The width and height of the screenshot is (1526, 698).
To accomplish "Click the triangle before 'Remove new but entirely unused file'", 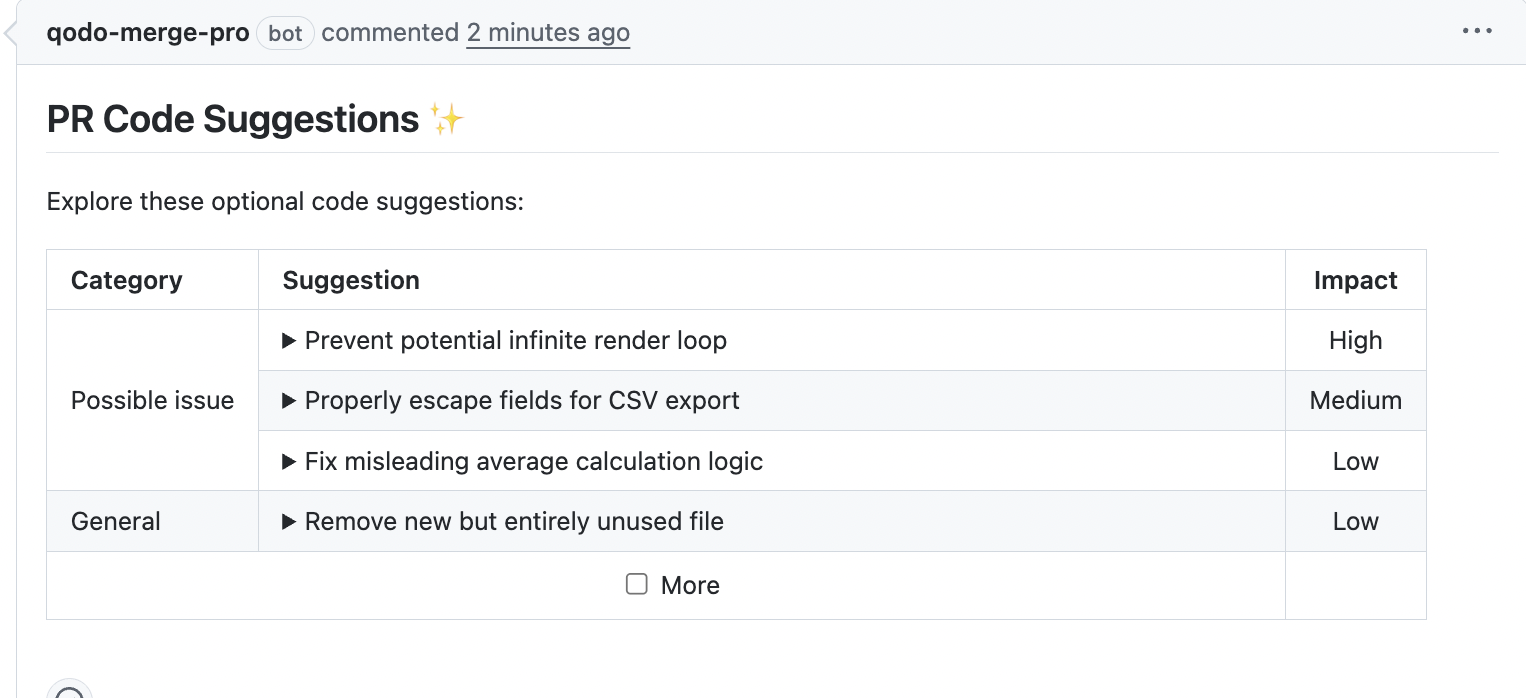I will [289, 521].
